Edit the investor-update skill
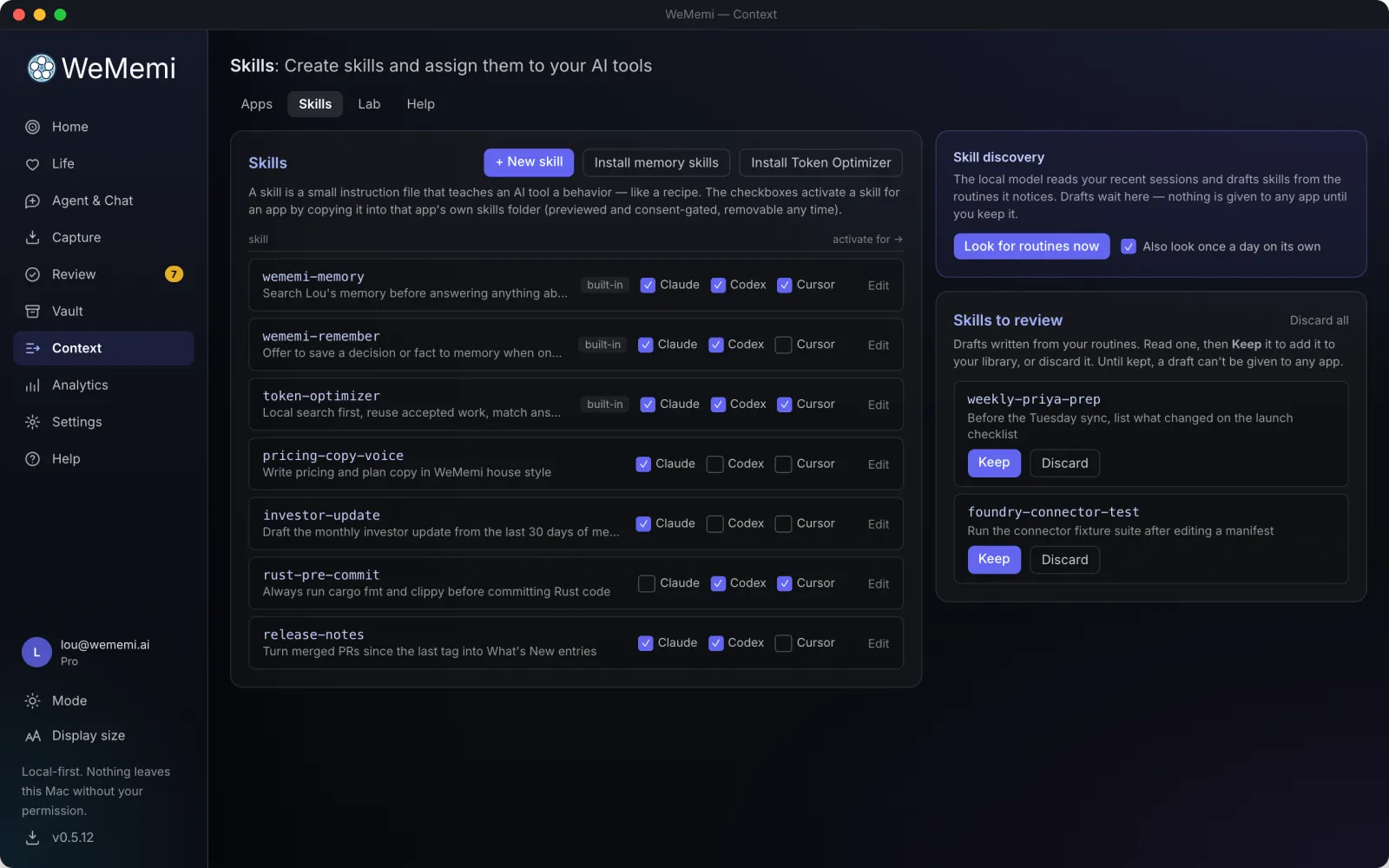The height and width of the screenshot is (868, 1389). coord(878,524)
